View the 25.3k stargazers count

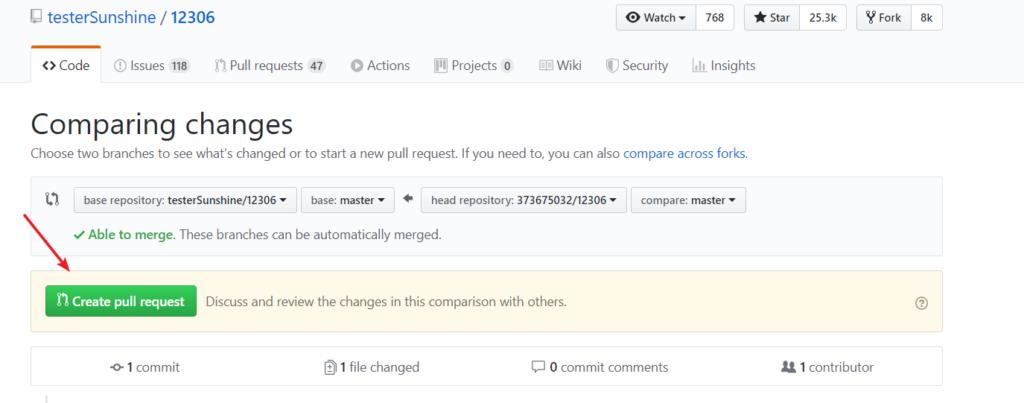click(x=823, y=18)
